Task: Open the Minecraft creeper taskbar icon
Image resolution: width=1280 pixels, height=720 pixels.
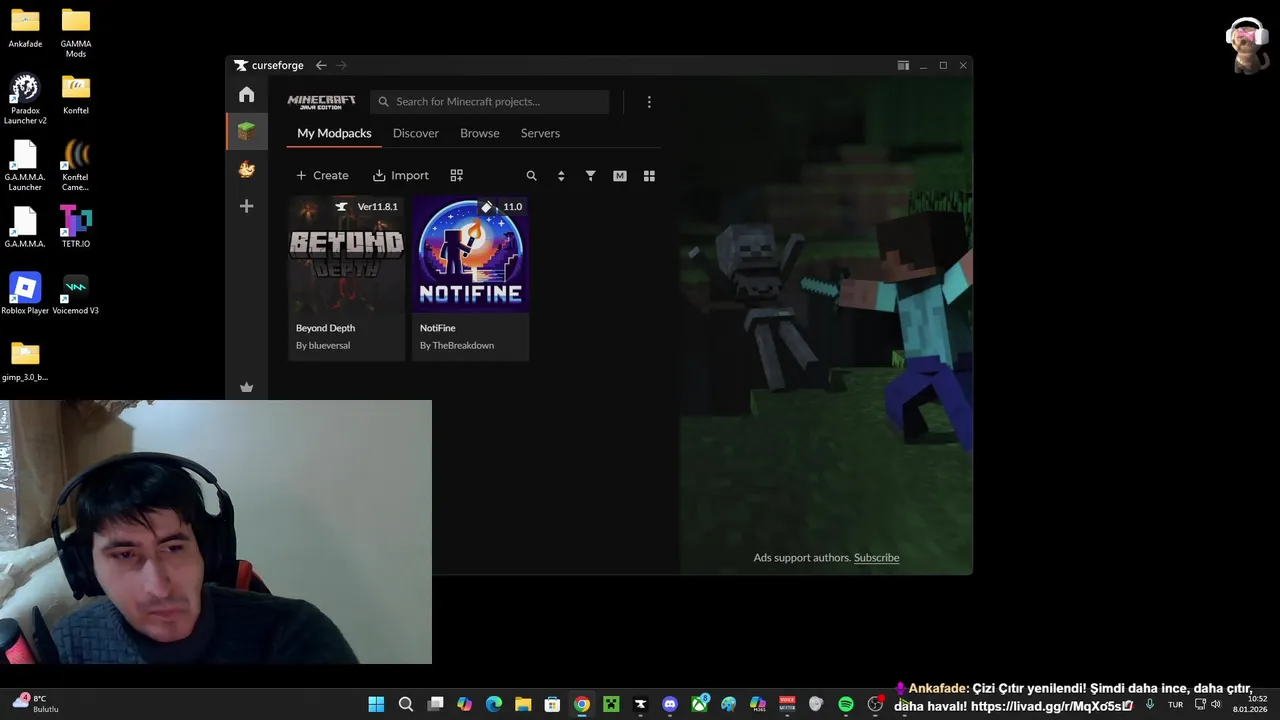Action: pos(611,704)
